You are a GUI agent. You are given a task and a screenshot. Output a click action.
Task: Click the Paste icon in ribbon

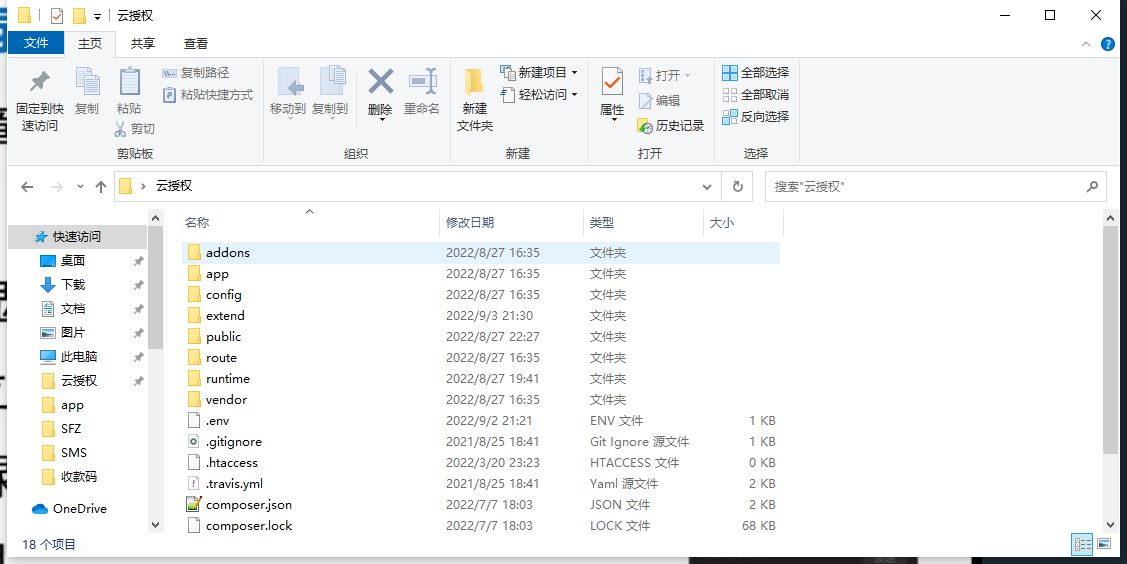129,83
